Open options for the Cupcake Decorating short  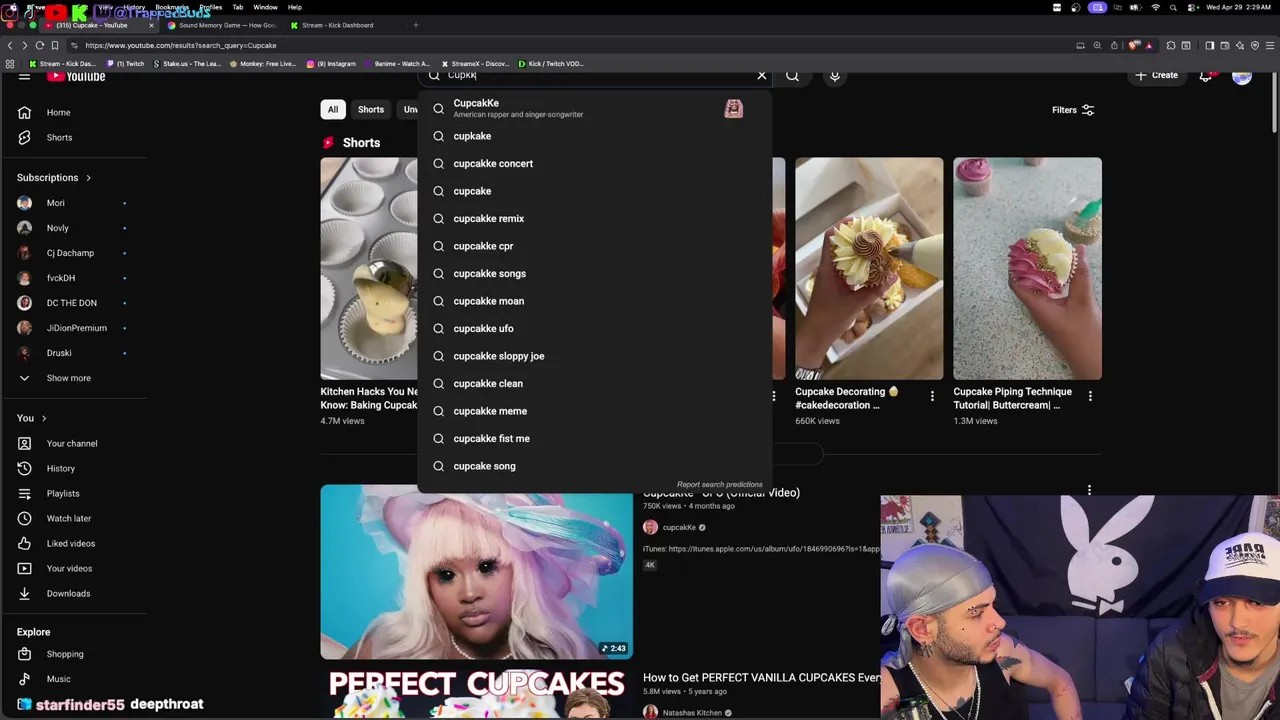[x=932, y=396]
